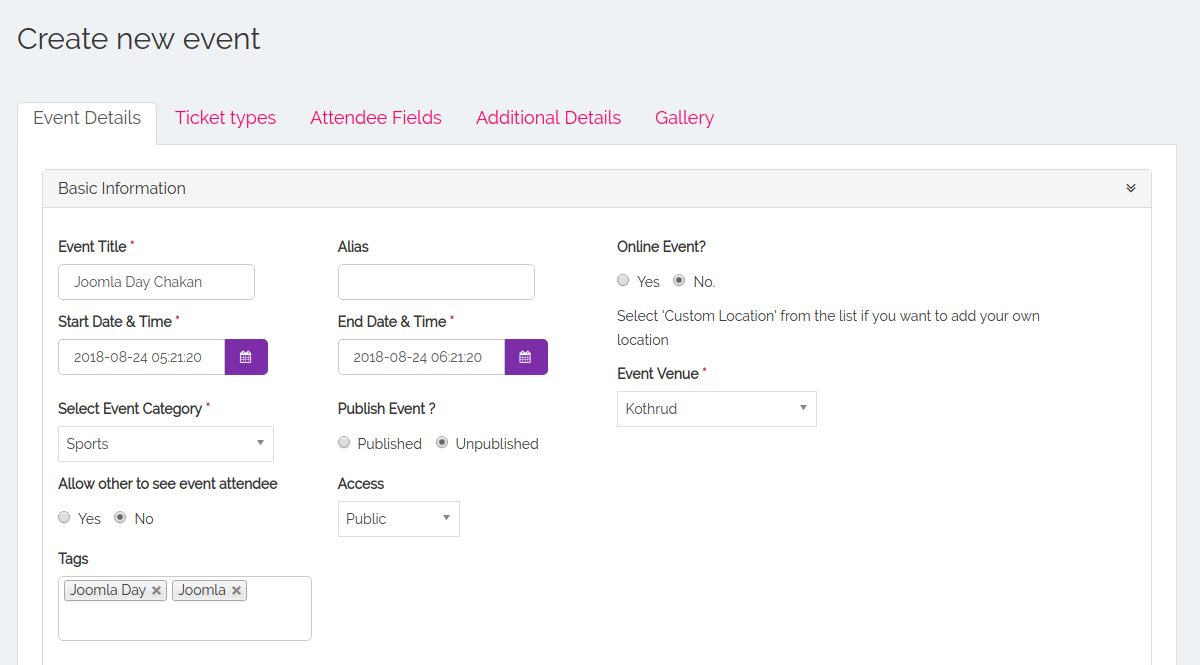Screen dimensions: 1200x665
Task: Open the Start Date calendar picker
Action: [x=246, y=357]
